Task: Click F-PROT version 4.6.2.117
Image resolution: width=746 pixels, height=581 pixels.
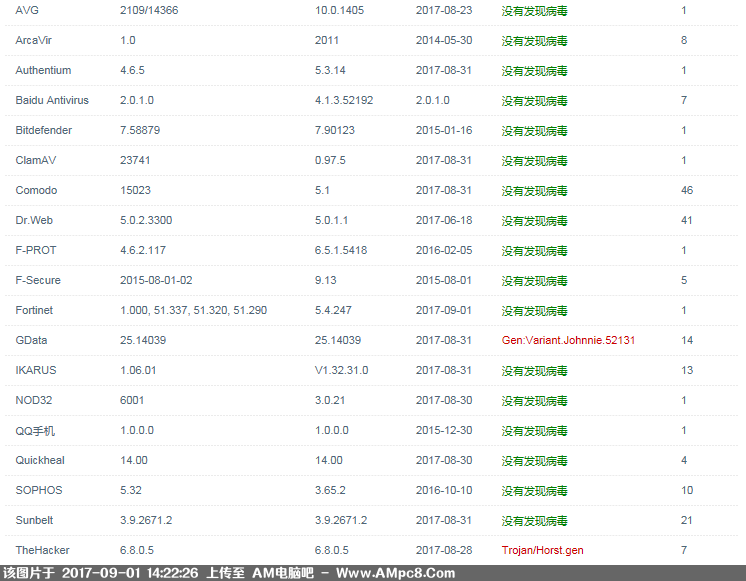Action: coord(143,250)
